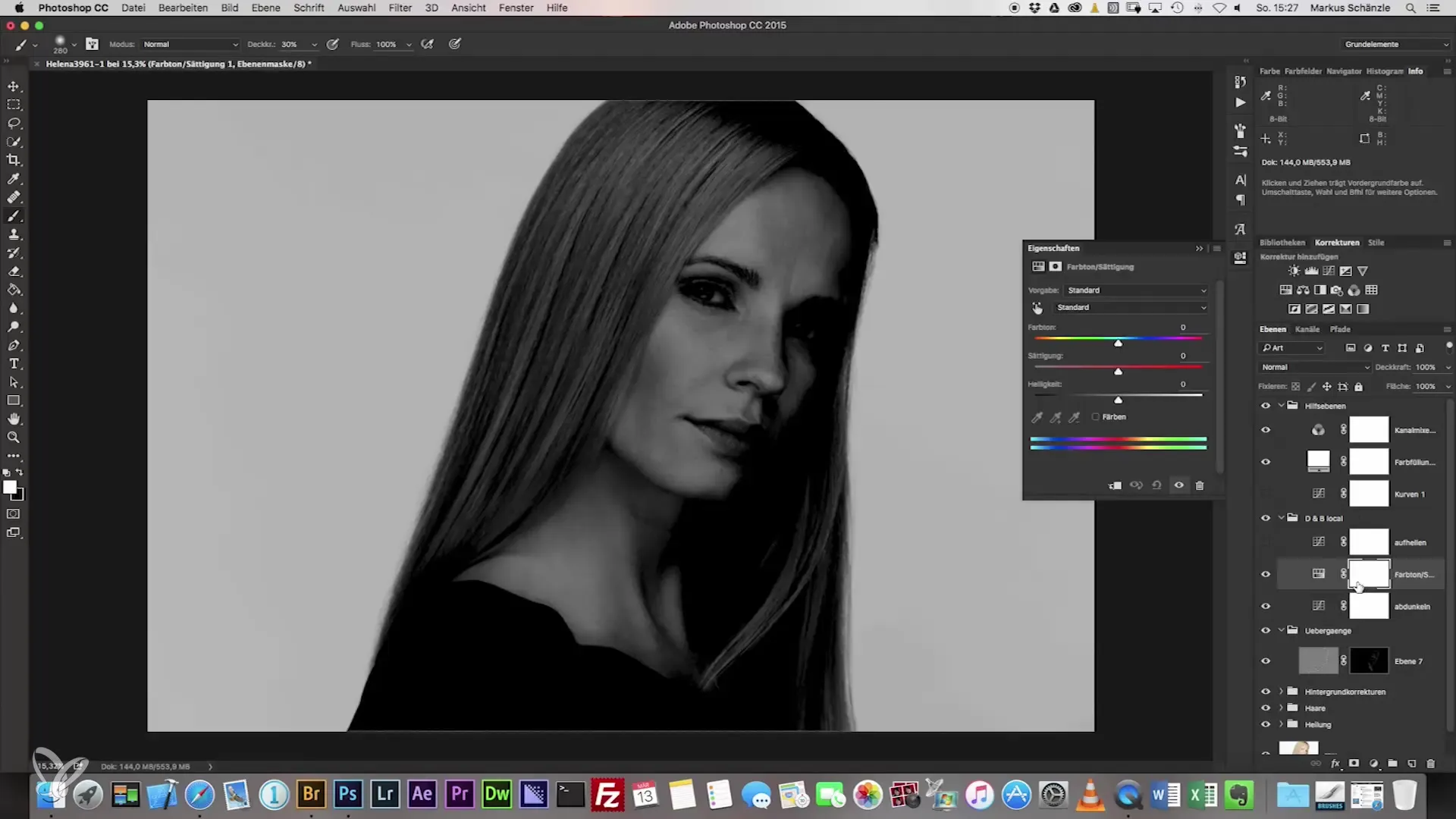Select the Farbton/Sättigung layer mask thumbnail
Screen dimensions: 1456x819
[1369, 574]
